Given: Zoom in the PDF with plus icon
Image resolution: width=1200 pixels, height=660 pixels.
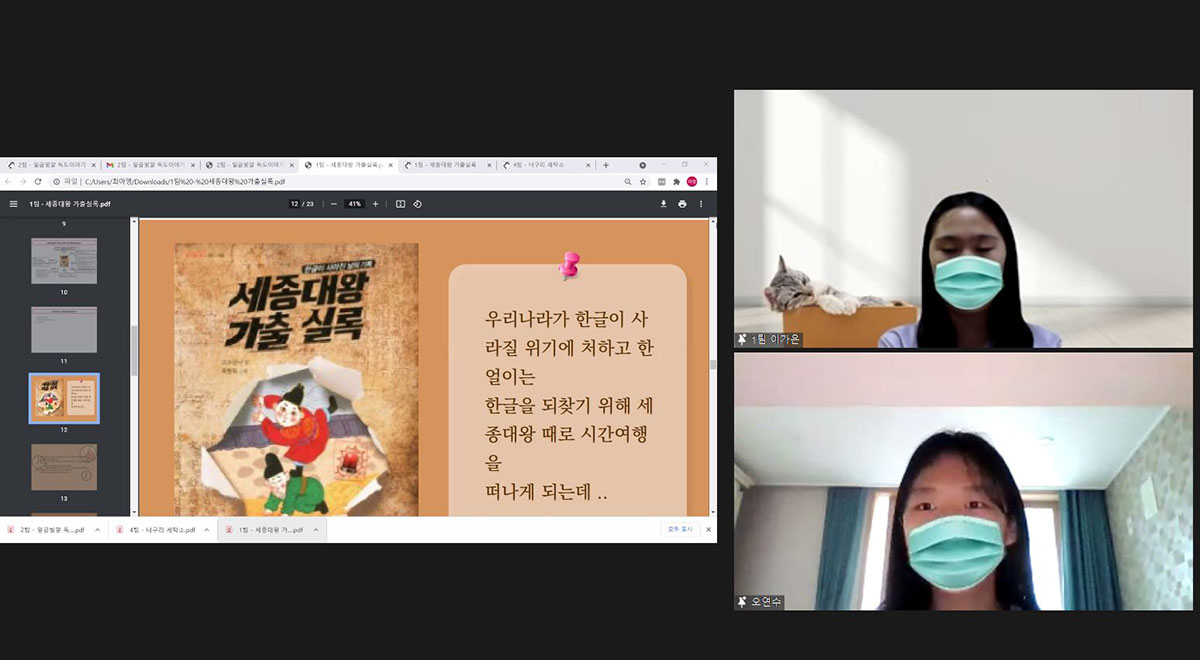Looking at the screenshot, I should point(375,204).
